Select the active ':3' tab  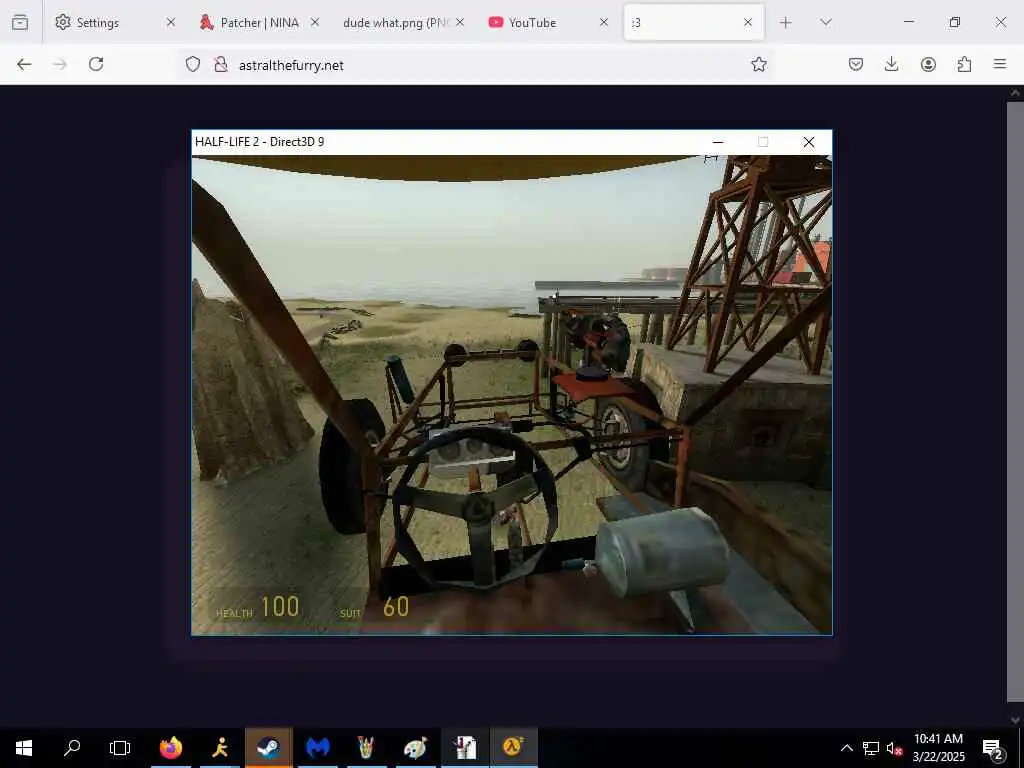(694, 22)
